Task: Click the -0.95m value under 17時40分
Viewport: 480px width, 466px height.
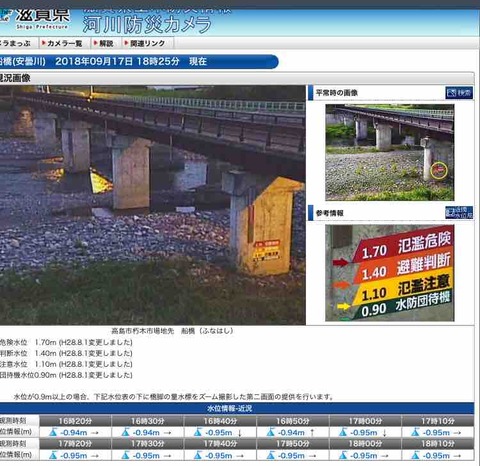Action: [219, 455]
